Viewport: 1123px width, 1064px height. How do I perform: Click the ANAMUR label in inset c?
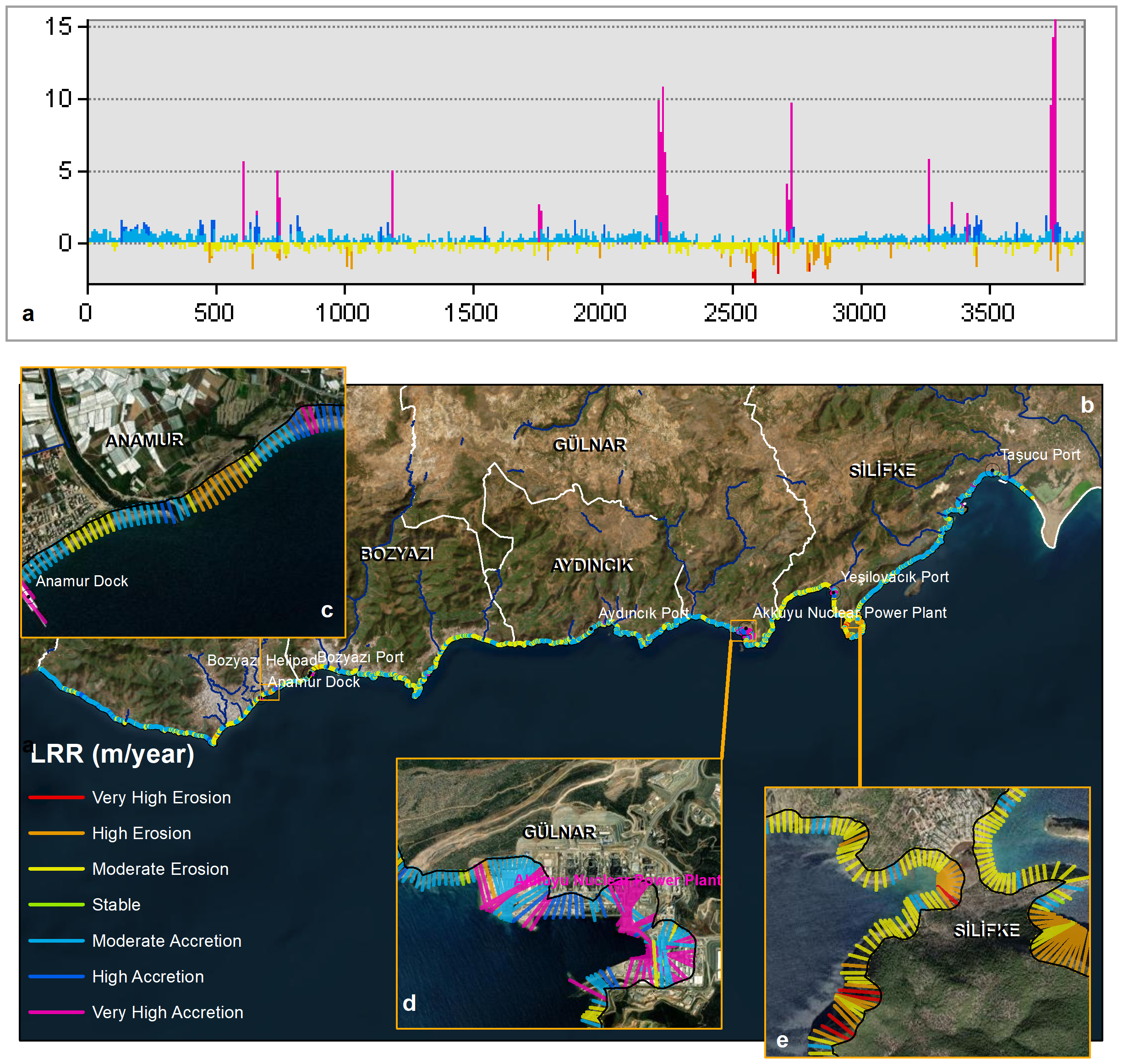[144, 440]
